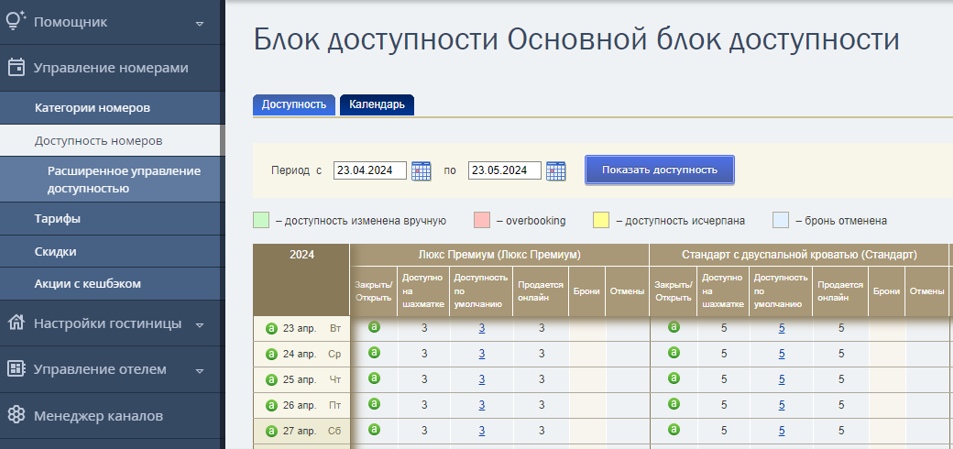Viewport: 953px width, 449px height.
Task: Click the Управление отелем grid icon
Action: [16, 369]
